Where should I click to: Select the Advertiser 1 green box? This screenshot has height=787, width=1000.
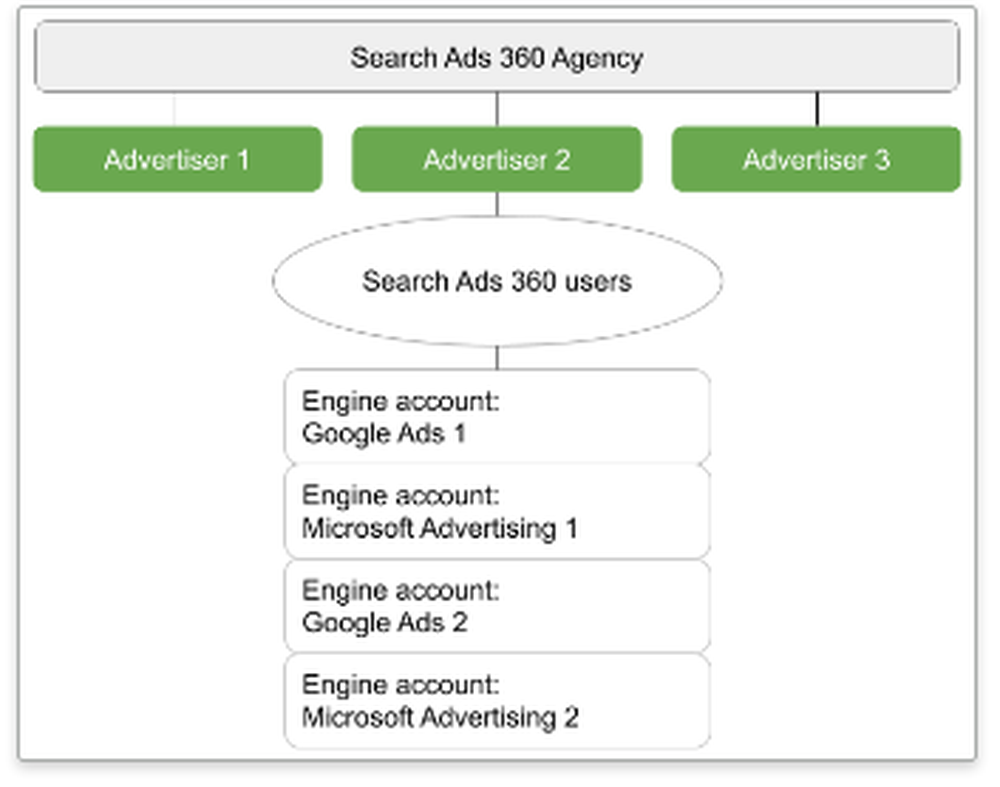[x=178, y=159]
